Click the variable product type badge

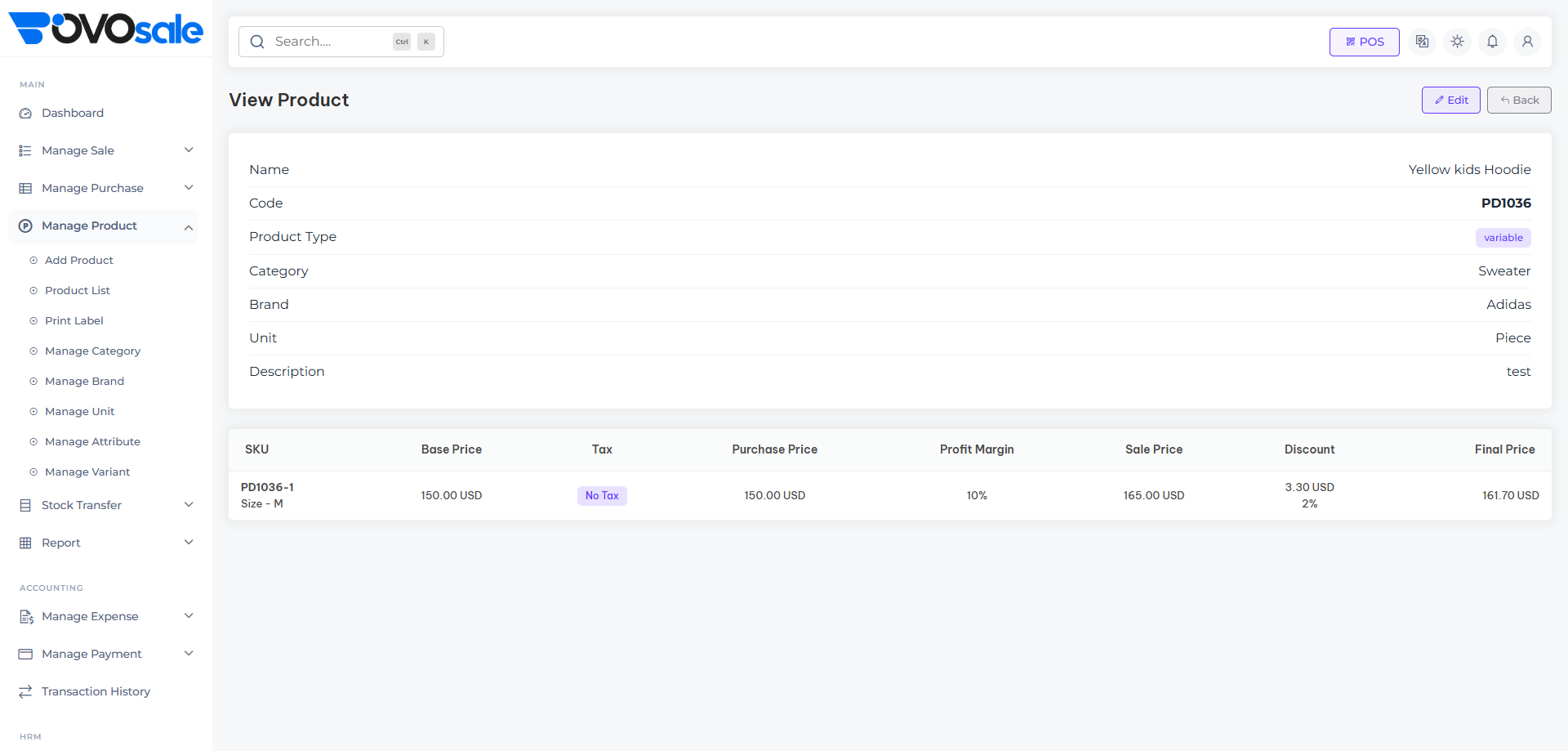[x=1503, y=238]
